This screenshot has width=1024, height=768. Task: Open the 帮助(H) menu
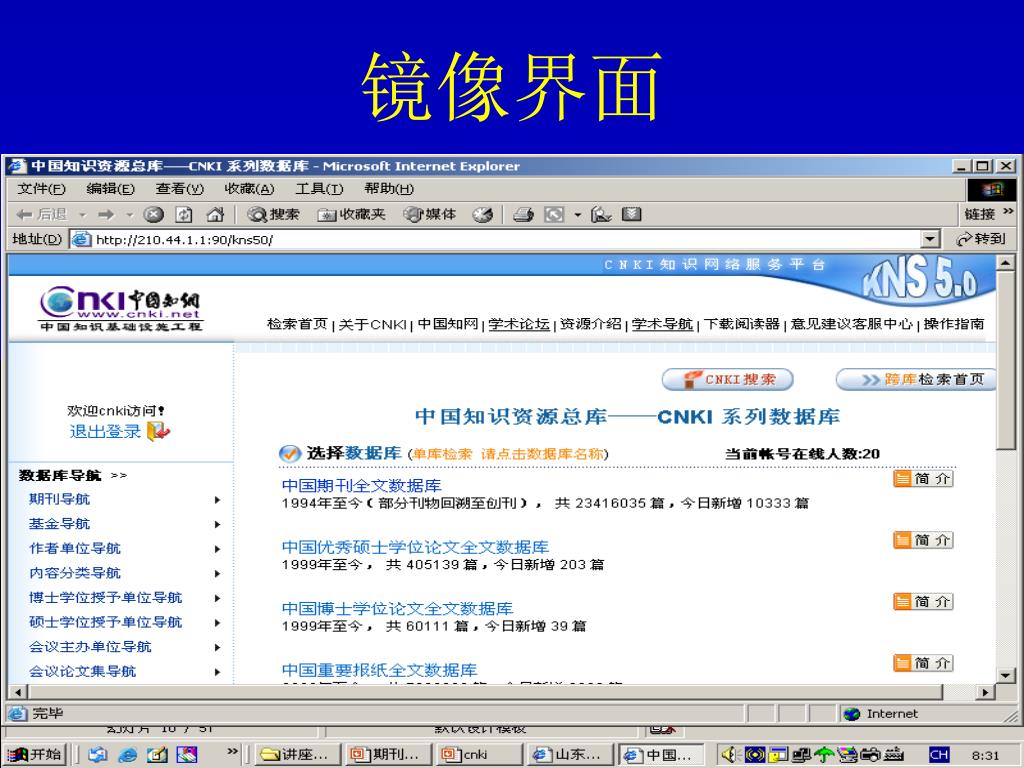coord(389,189)
